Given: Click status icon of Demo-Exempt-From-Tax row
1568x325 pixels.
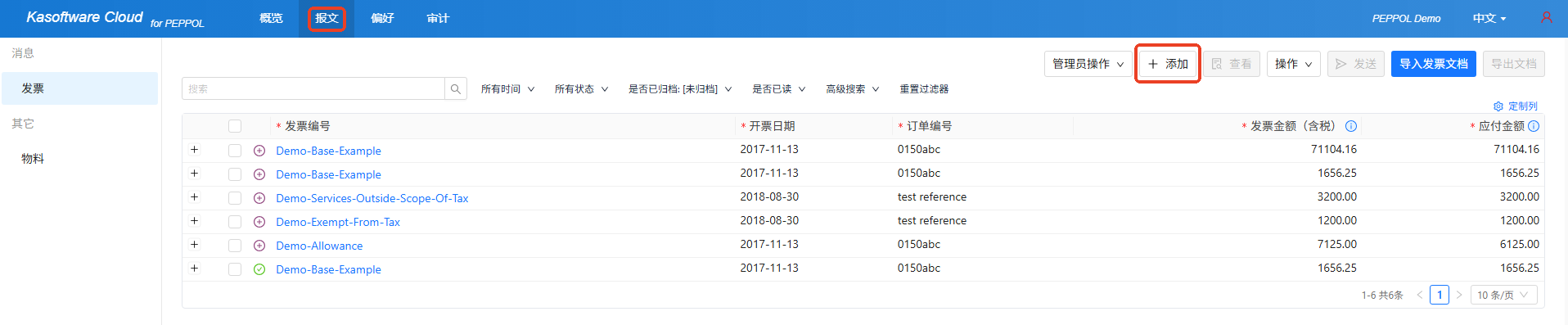Looking at the screenshot, I should coord(259,222).
